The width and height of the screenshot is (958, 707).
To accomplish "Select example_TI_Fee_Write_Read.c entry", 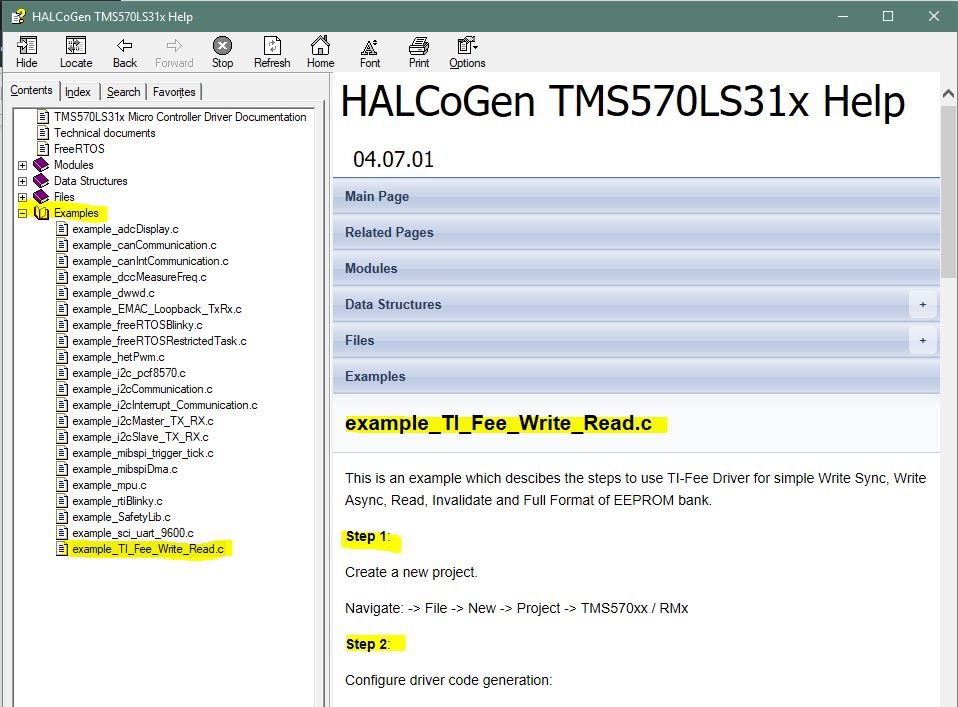I will pos(148,549).
